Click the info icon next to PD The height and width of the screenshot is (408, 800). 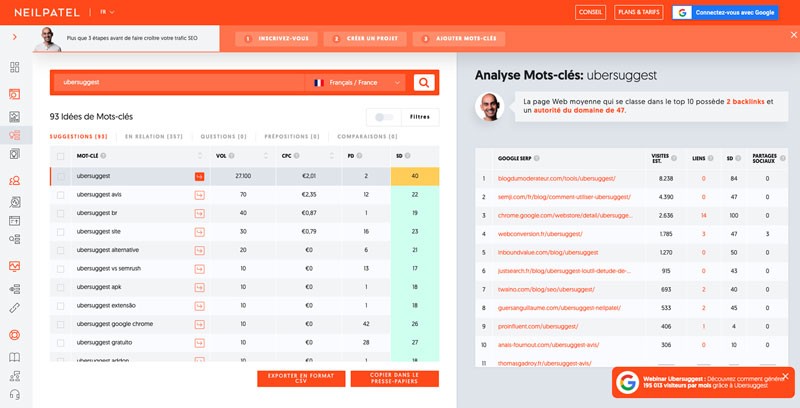[359, 156]
